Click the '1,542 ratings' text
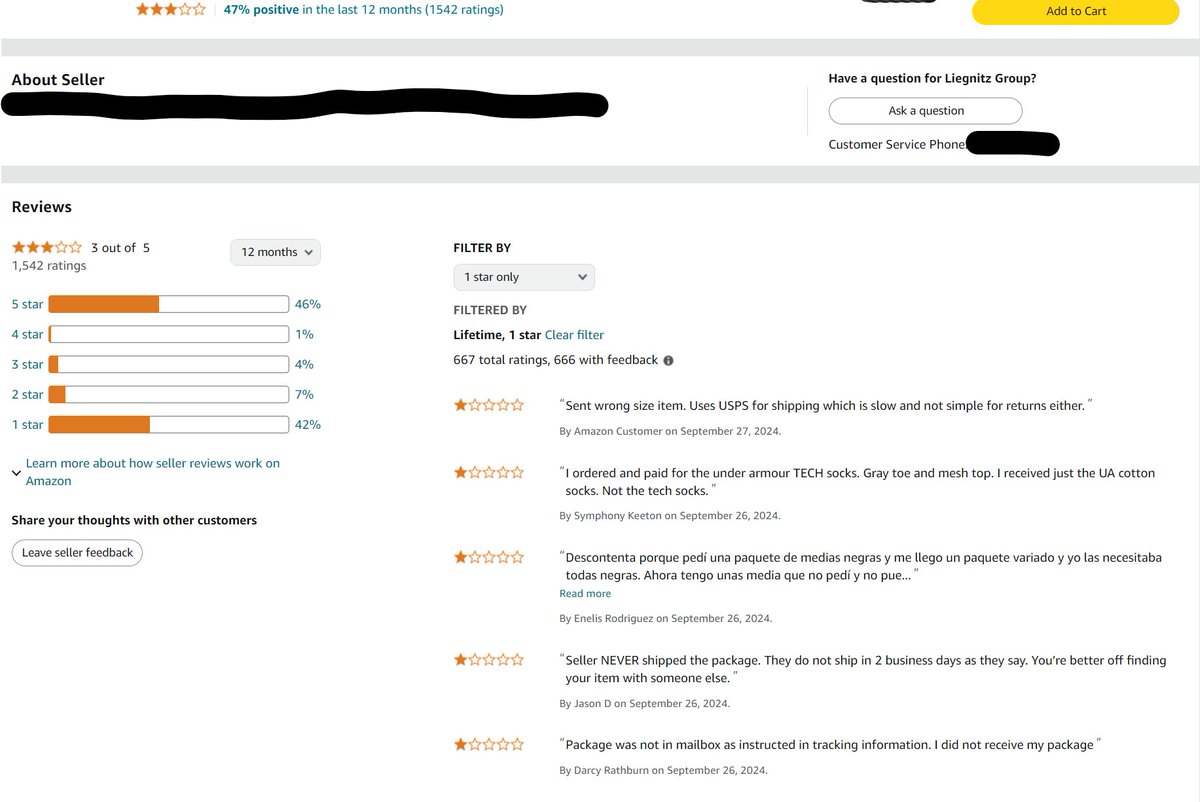Viewport: 1200px width, 802px height. [49, 266]
